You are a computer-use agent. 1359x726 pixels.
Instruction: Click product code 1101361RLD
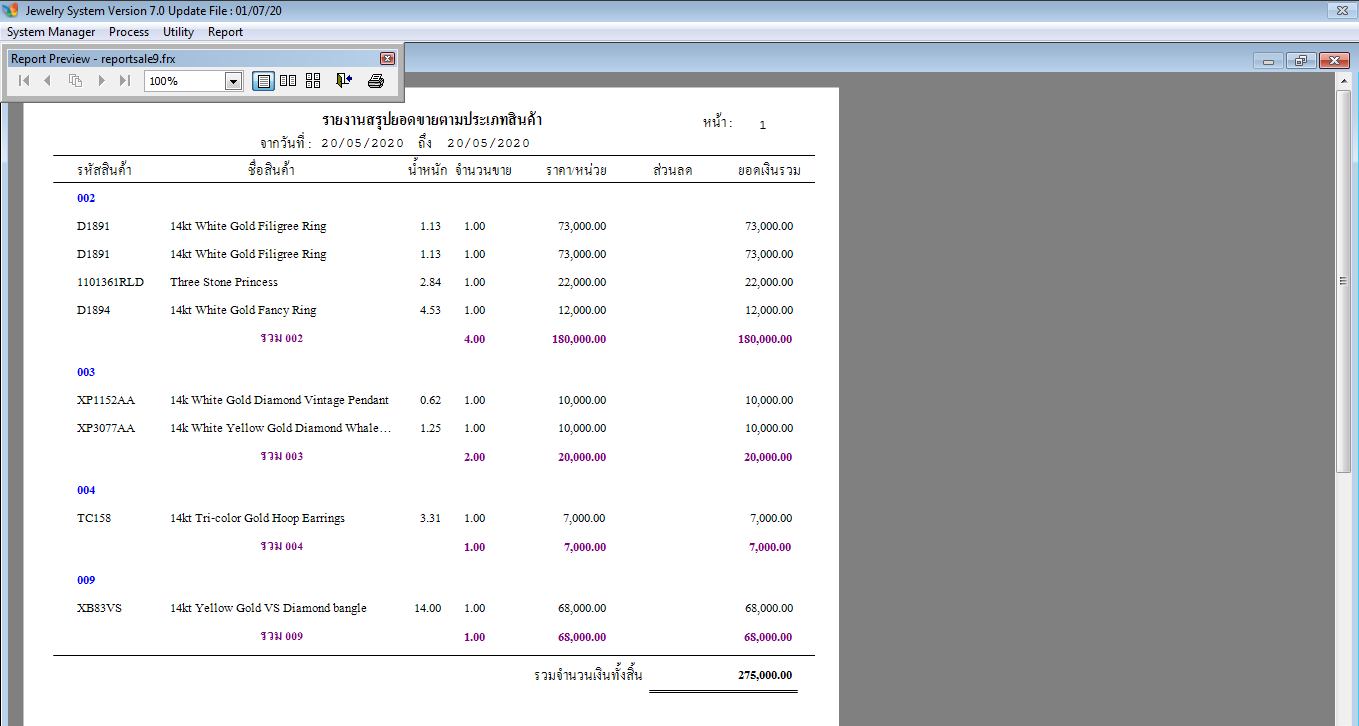pos(110,282)
